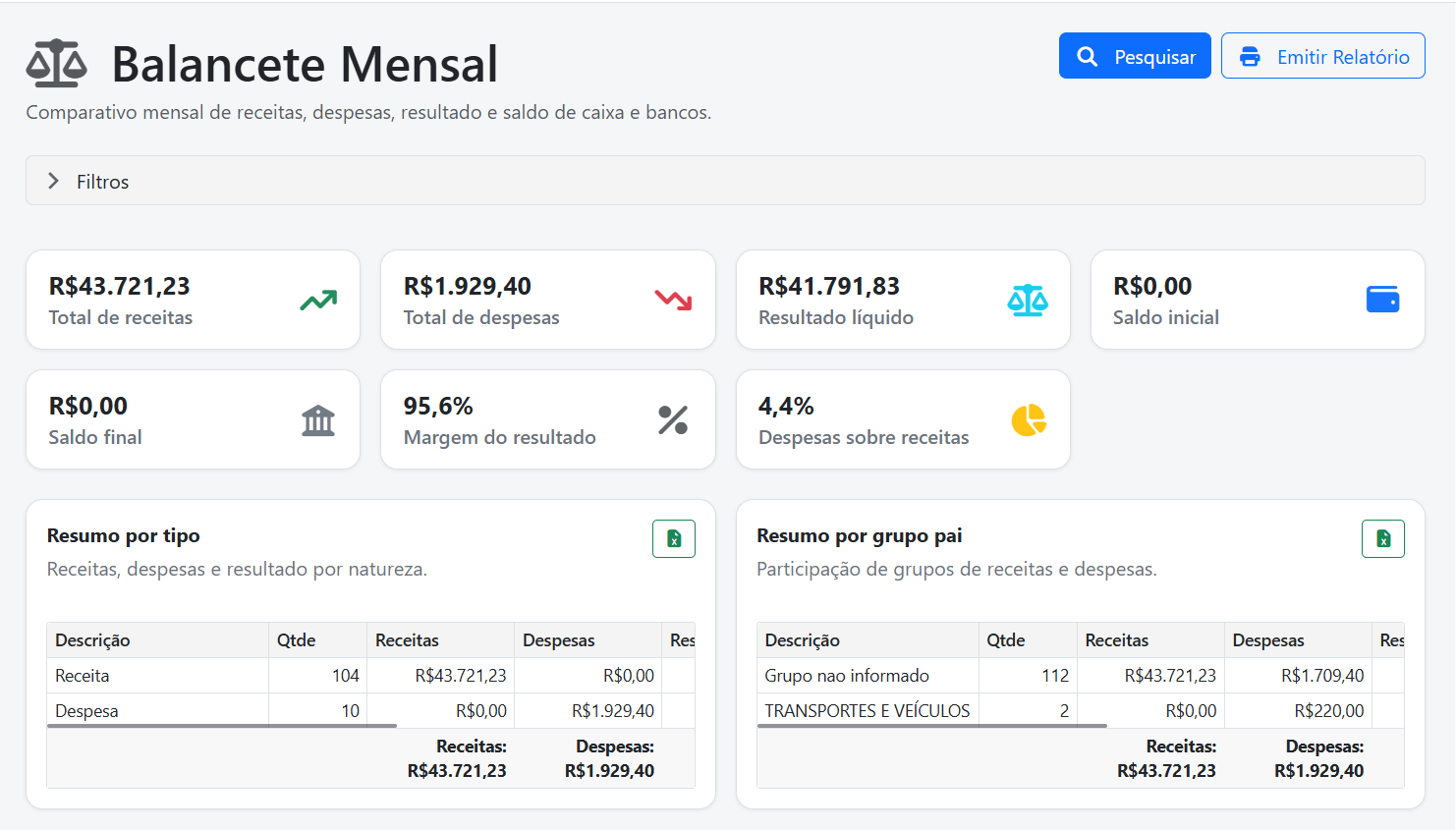1456x830 pixels.
Task: Click quantity 104 in Receita row
Action: click(x=346, y=676)
